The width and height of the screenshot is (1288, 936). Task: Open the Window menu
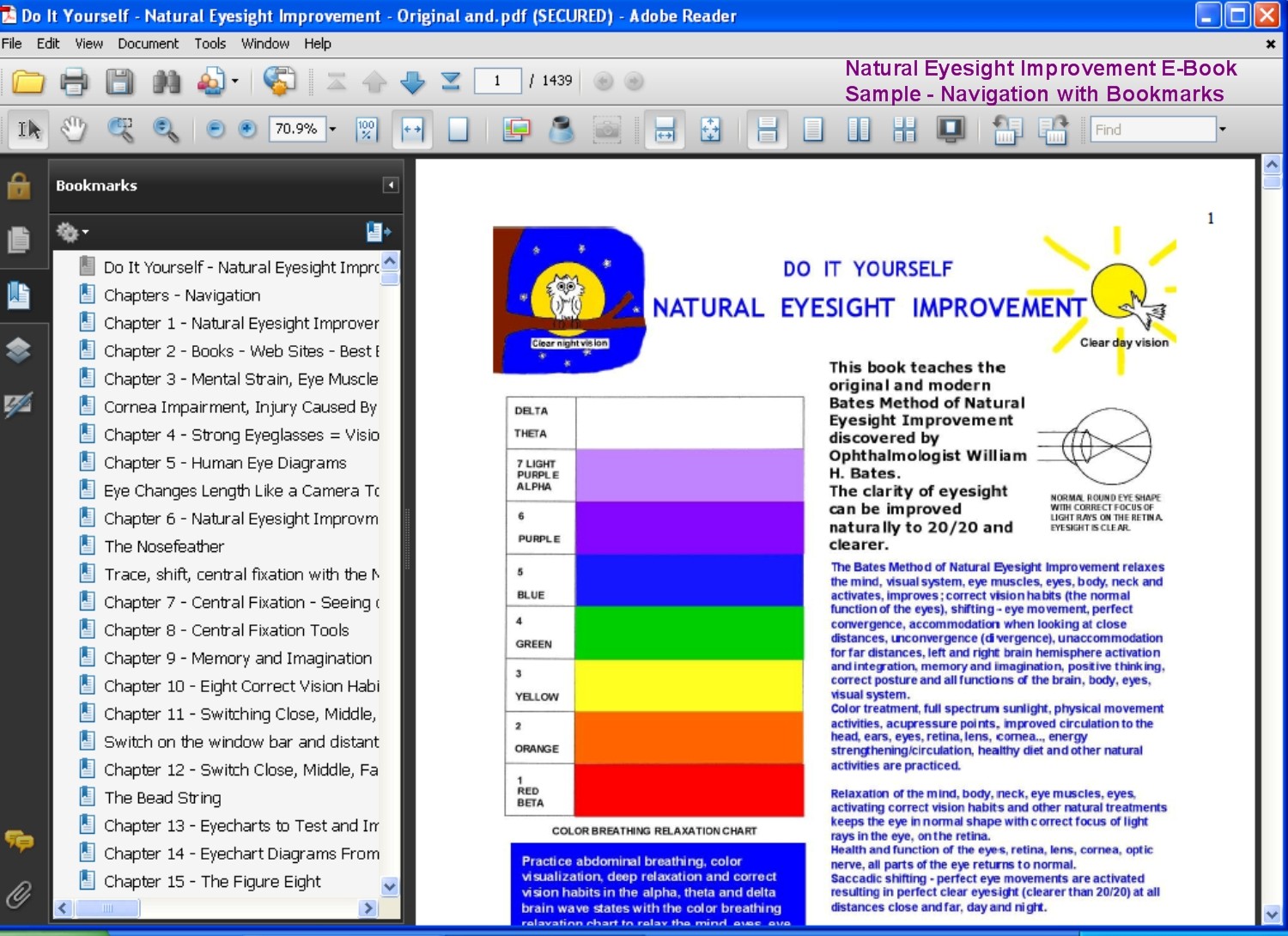pos(264,44)
